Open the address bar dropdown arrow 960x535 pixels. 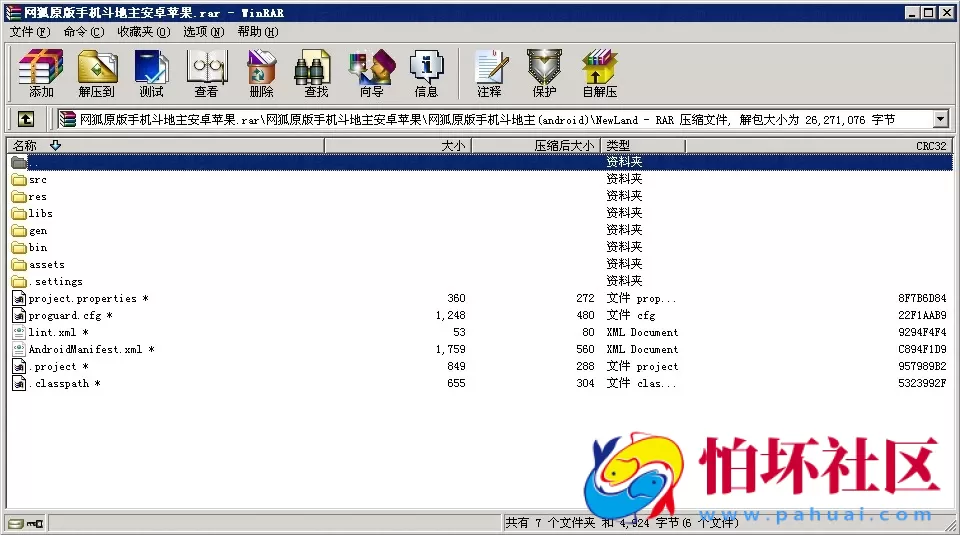941,119
